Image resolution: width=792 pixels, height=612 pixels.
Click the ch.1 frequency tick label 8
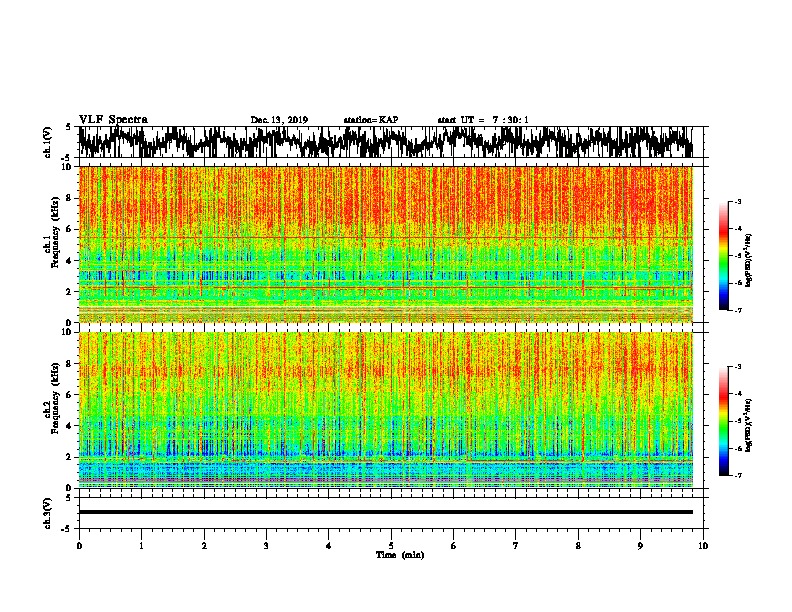coord(69,198)
